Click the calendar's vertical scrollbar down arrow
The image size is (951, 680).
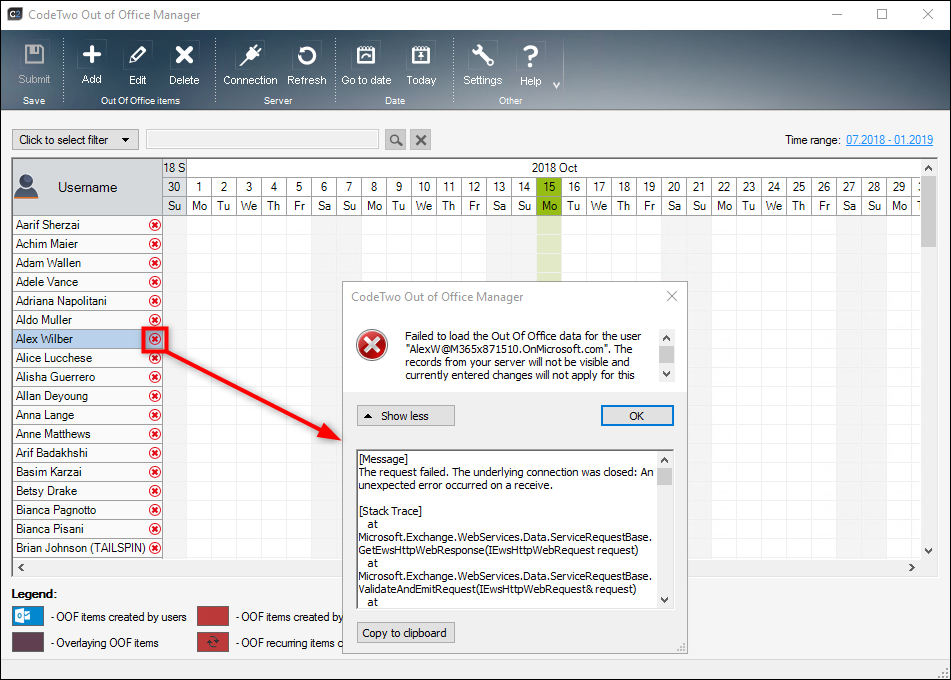click(929, 551)
